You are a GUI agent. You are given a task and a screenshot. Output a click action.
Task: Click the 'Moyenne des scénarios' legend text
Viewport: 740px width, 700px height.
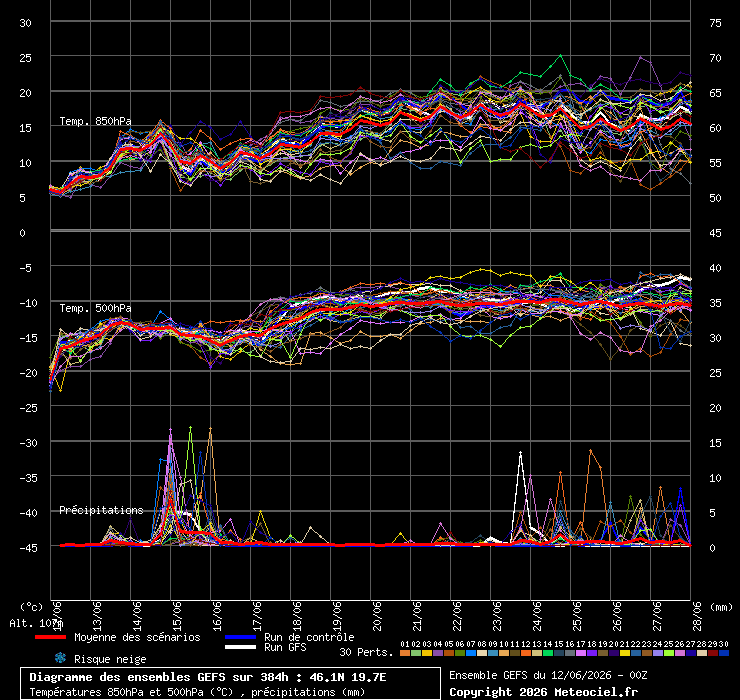point(137,637)
